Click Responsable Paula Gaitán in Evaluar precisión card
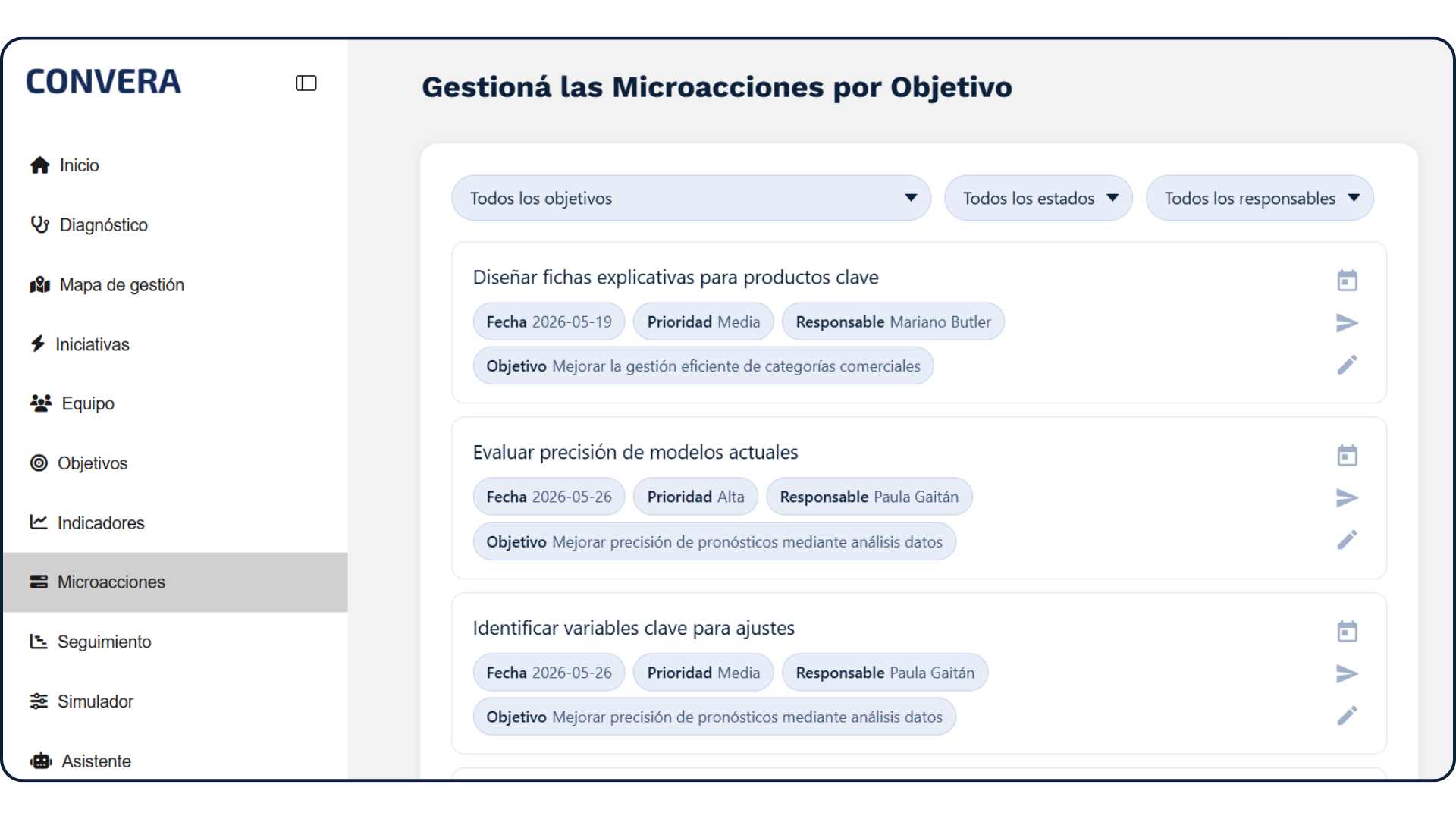The image size is (1456, 819). point(869,497)
